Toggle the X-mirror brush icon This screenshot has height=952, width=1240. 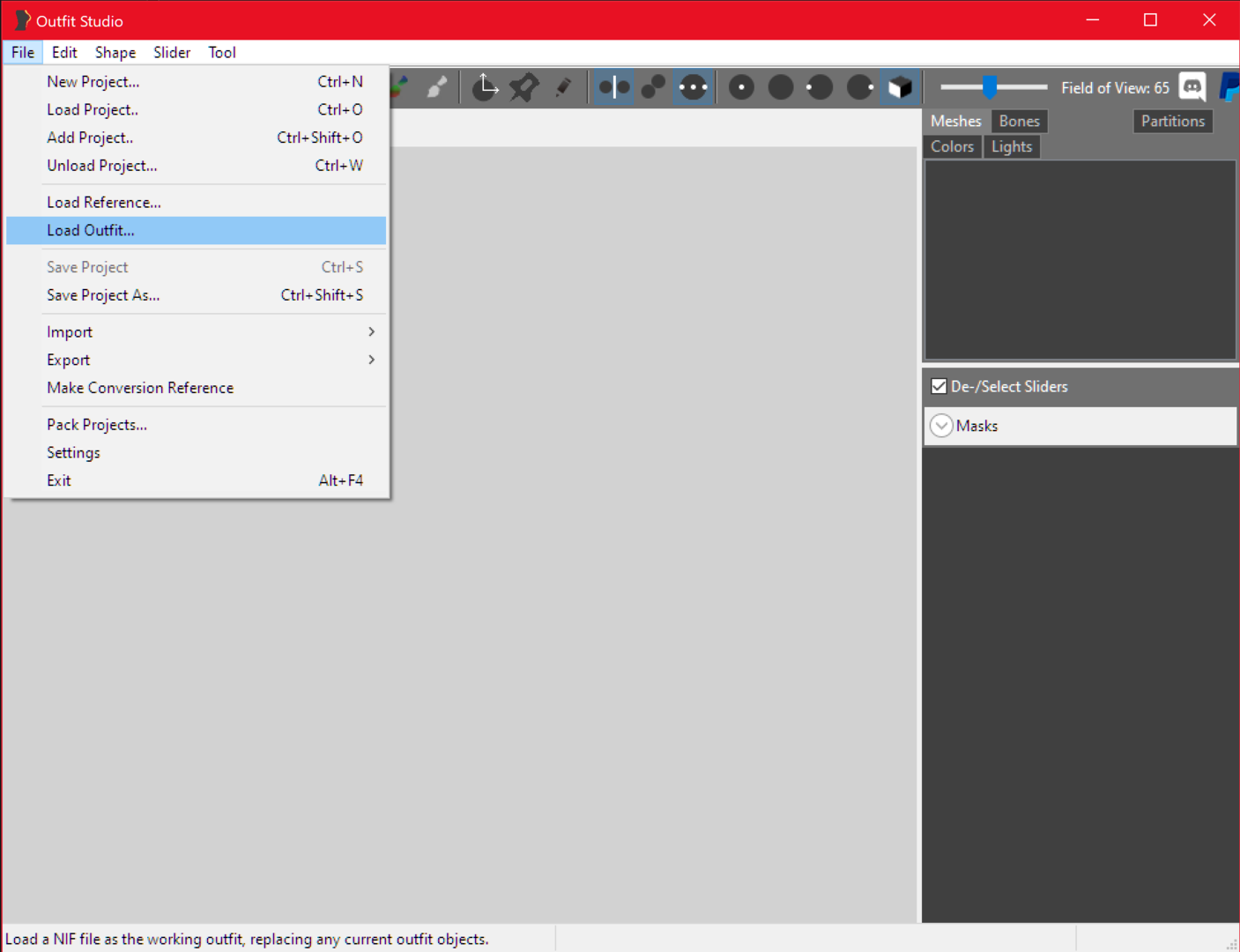tap(614, 87)
